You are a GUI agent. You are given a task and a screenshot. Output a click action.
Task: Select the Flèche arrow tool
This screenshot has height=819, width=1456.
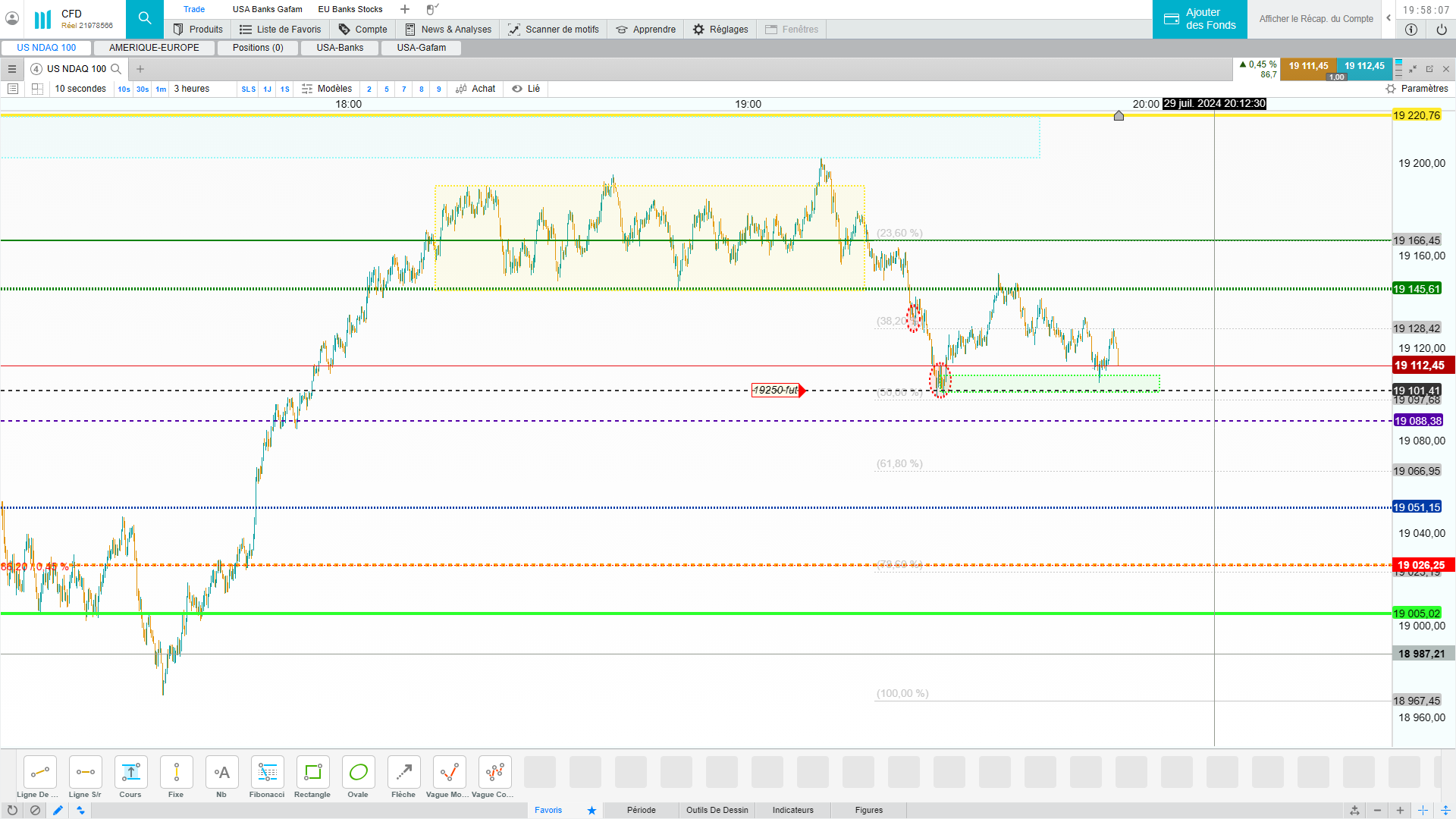[403, 773]
